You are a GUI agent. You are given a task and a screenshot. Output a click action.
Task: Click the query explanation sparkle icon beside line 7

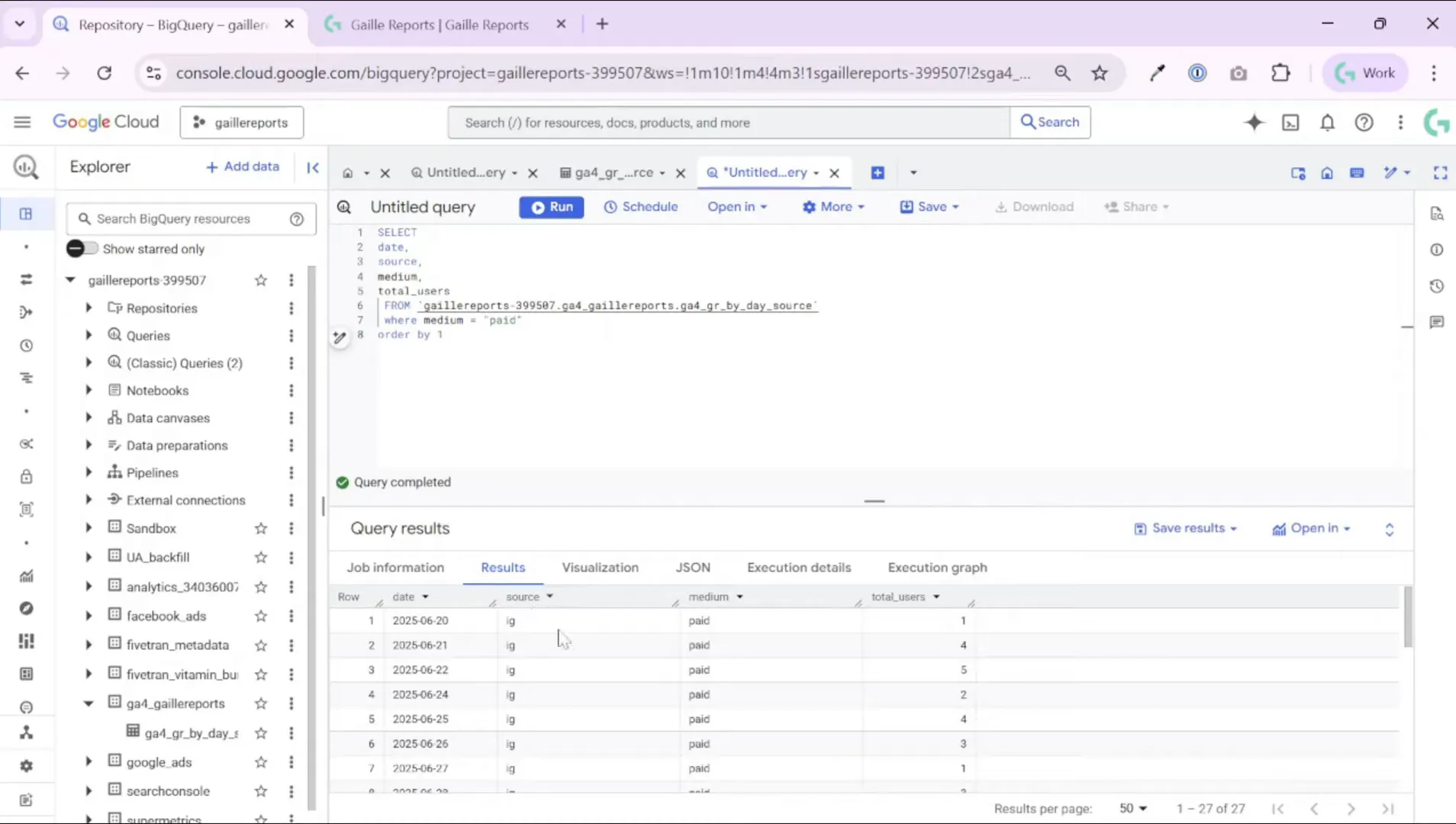point(340,337)
